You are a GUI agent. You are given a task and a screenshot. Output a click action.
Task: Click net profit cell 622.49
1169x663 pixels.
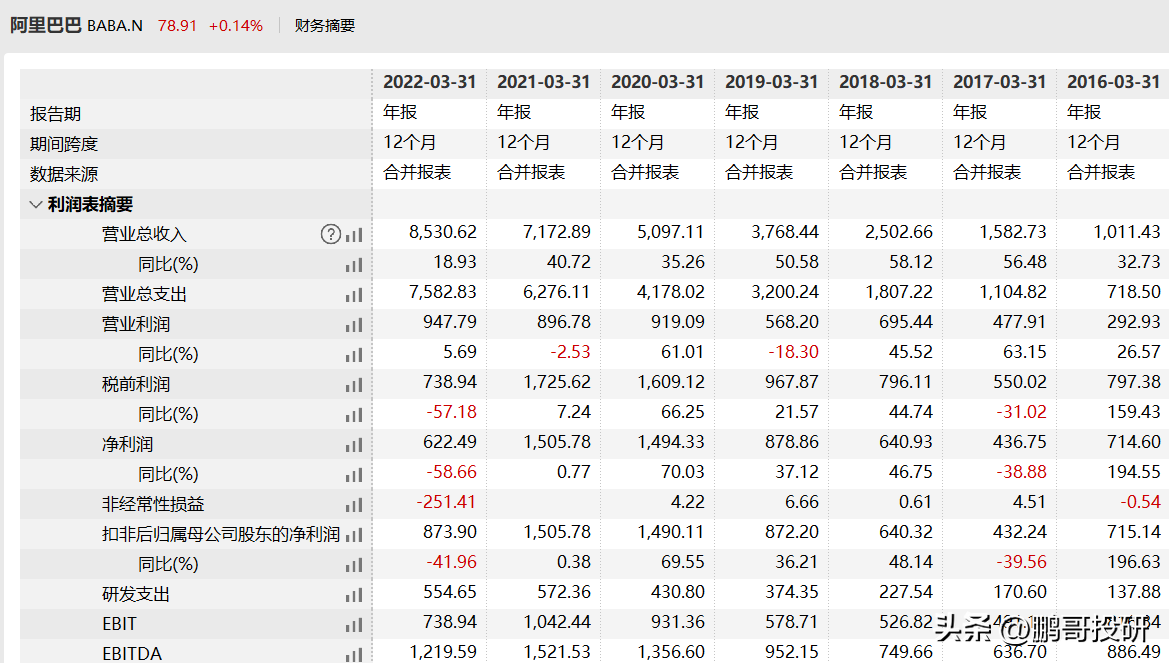450,442
